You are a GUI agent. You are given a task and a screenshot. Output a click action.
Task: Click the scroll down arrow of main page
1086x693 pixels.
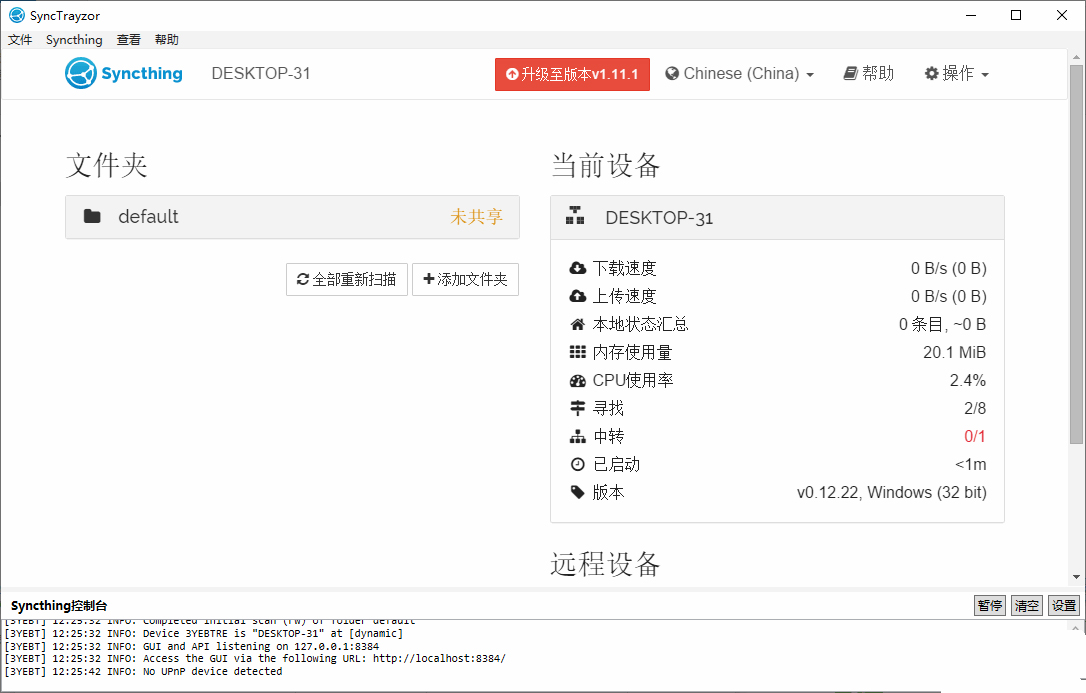point(1076,577)
